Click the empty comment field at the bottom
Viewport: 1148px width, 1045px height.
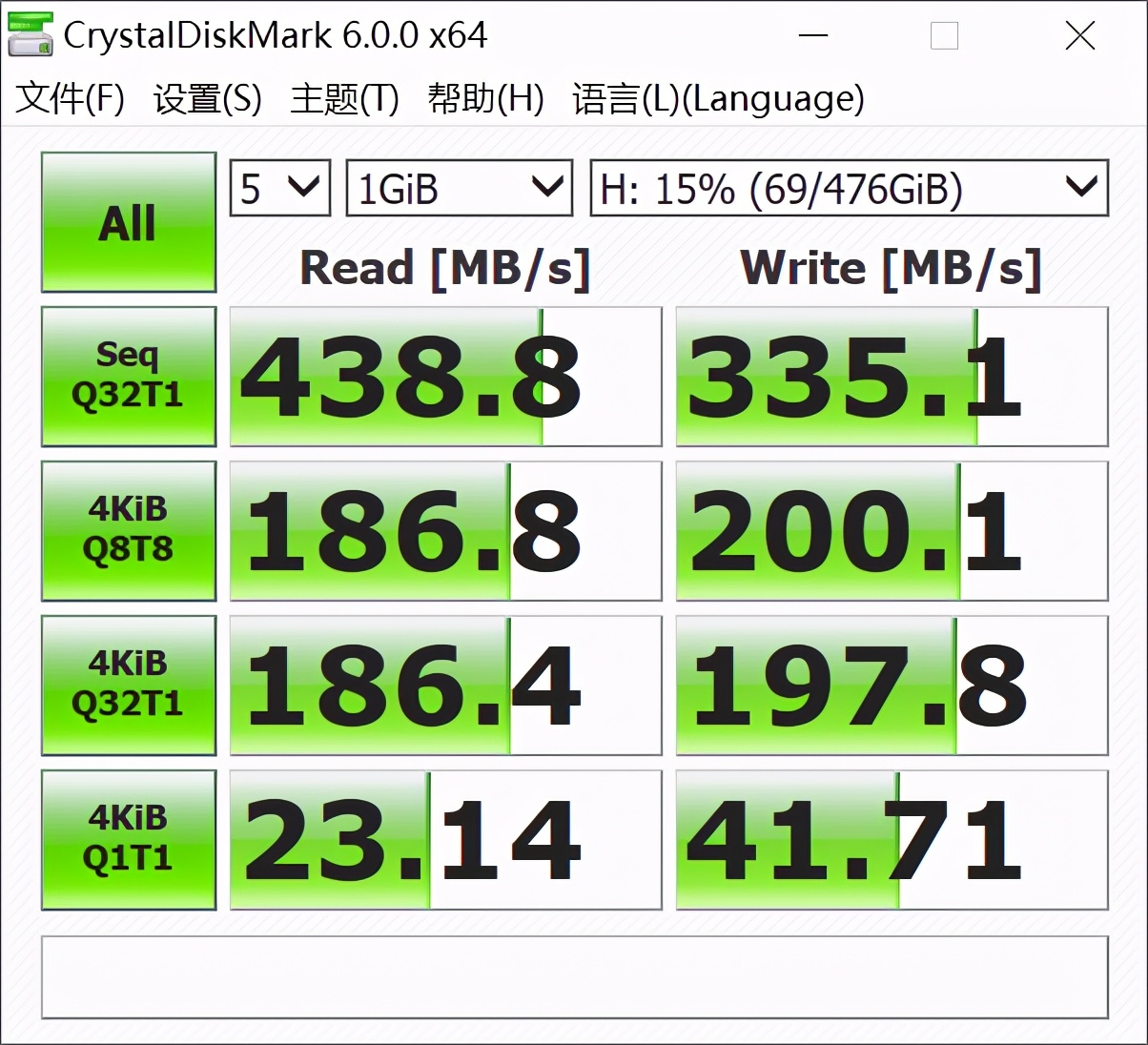[575, 977]
